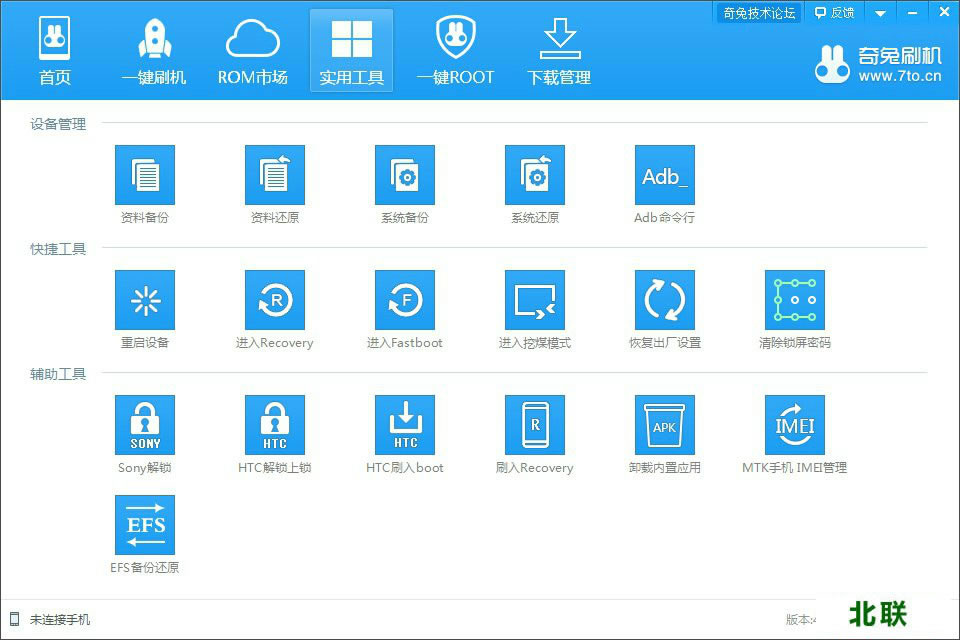This screenshot has width=960, height=640.
Task: Open the EFS备份还原 backup tool
Action: click(x=145, y=524)
